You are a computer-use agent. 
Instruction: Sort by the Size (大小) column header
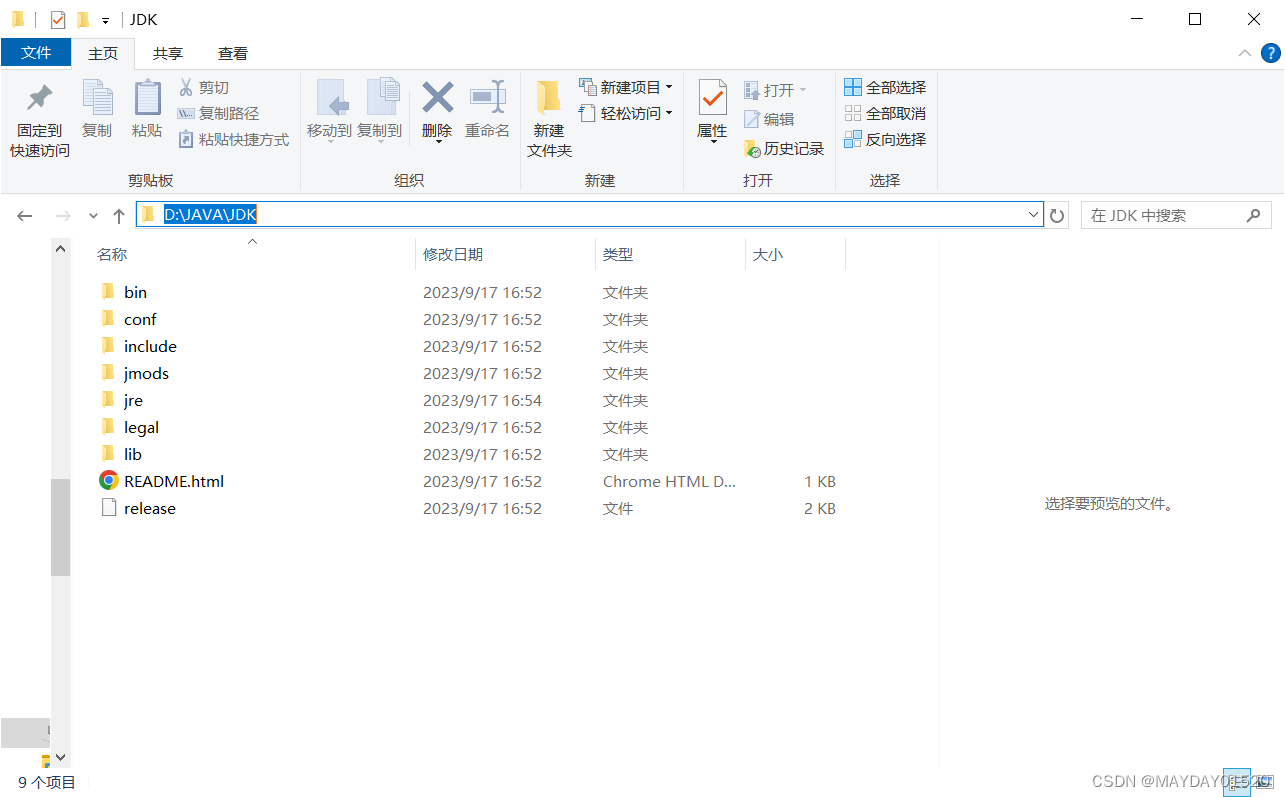(795, 255)
